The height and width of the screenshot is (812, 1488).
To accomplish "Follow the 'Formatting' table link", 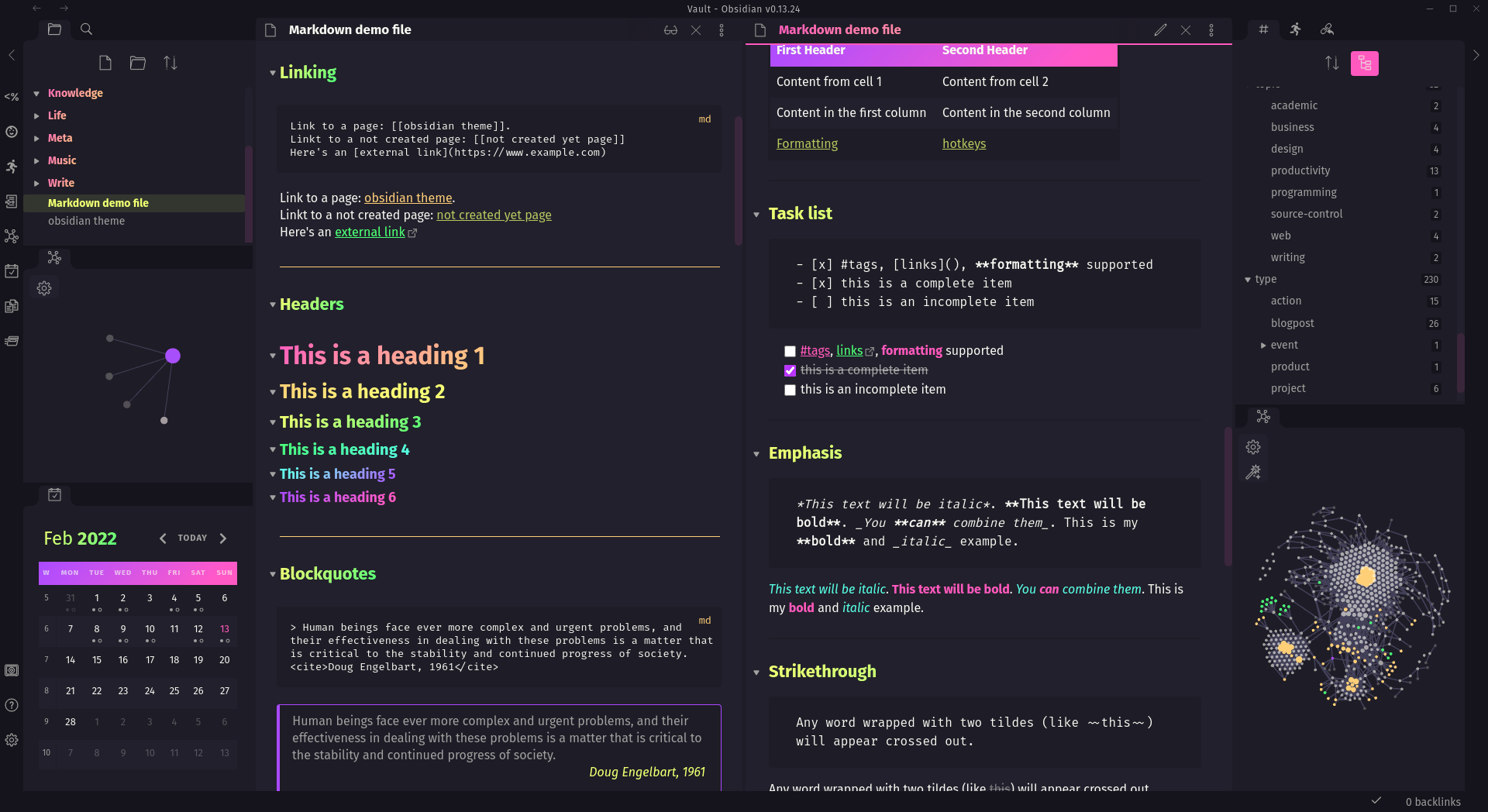I will click(x=807, y=144).
